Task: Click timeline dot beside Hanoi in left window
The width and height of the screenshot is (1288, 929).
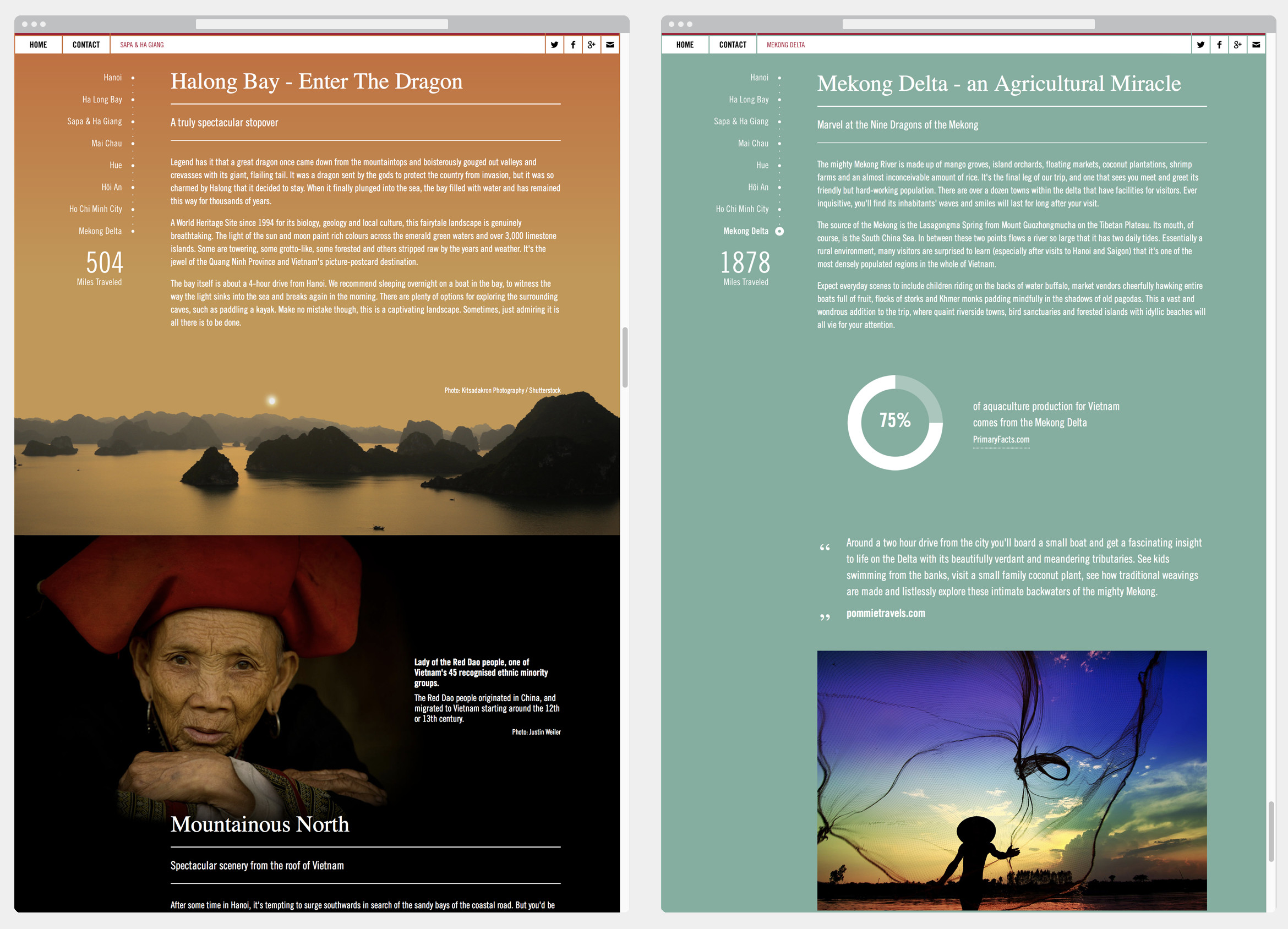Action: coord(133,78)
